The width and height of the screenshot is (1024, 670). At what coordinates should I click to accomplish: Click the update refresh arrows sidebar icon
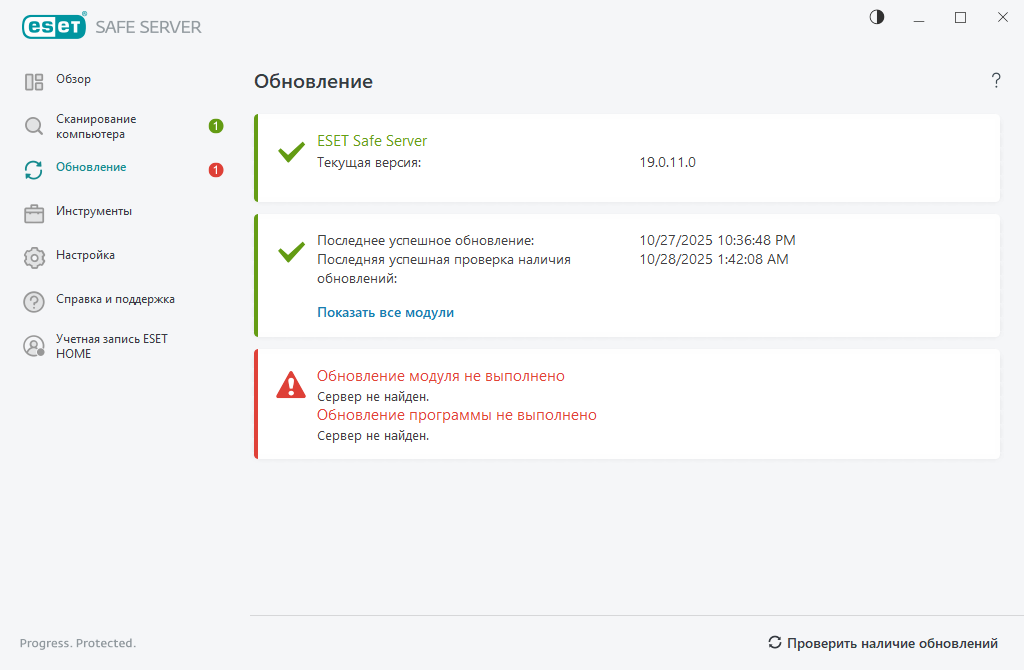[34, 170]
